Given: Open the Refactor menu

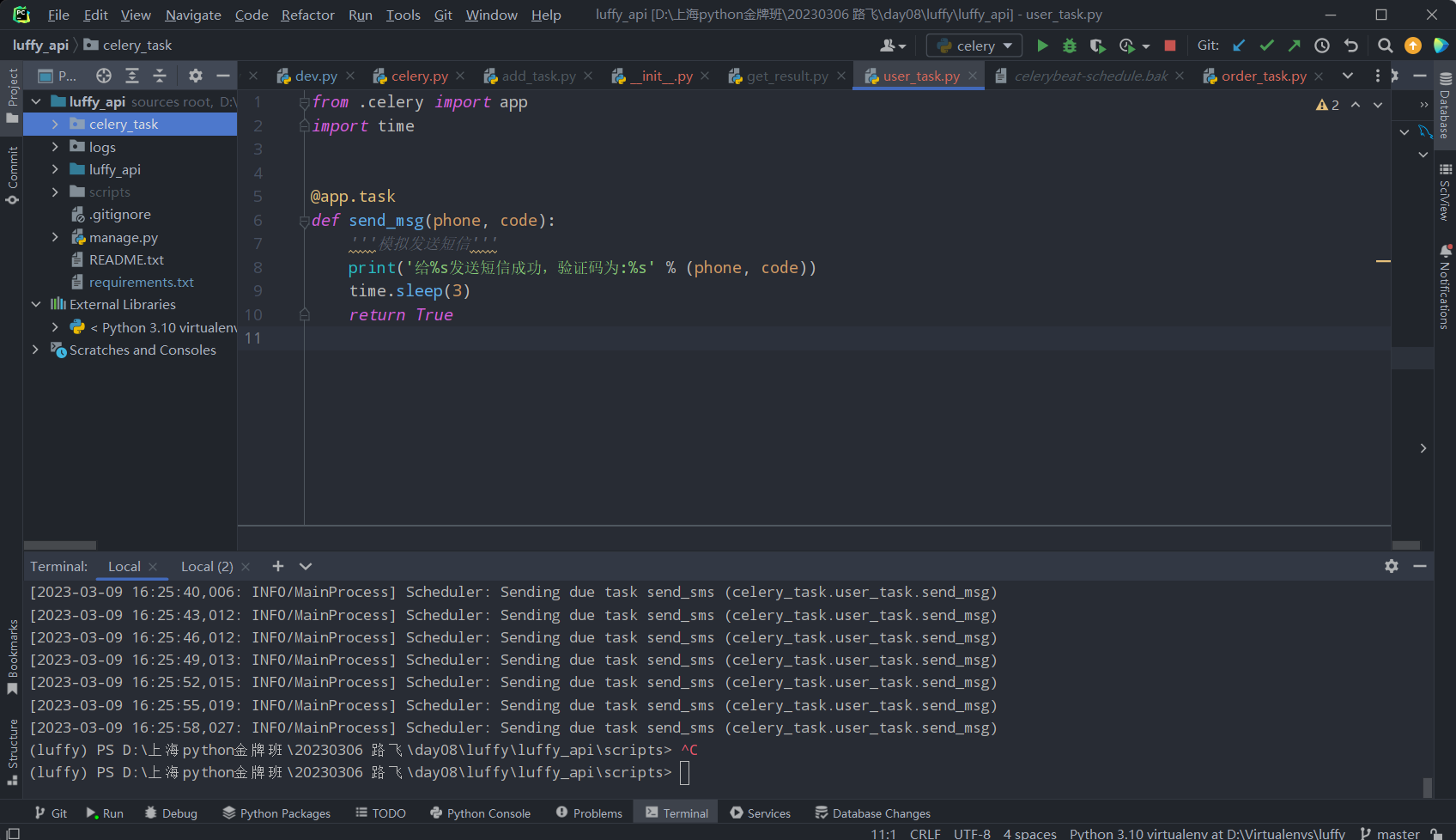Looking at the screenshot, I should (x=307, y=15).
